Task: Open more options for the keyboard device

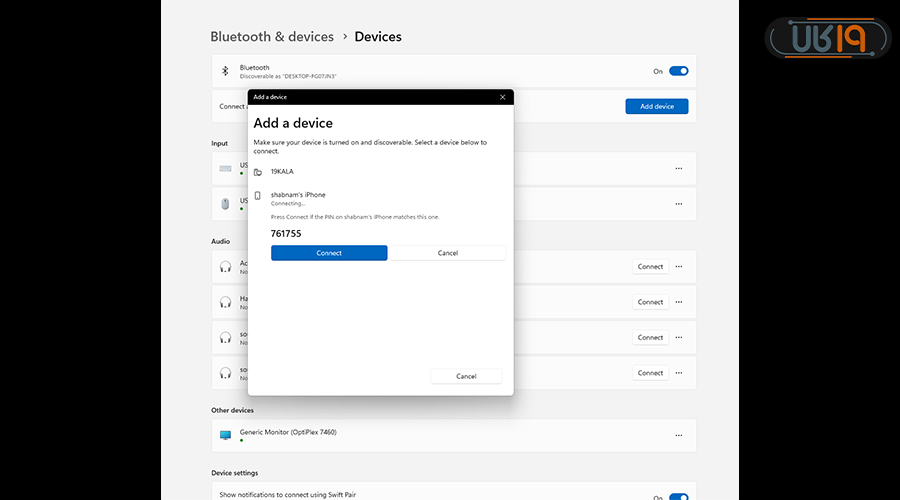Action: (x=679, y=168)
